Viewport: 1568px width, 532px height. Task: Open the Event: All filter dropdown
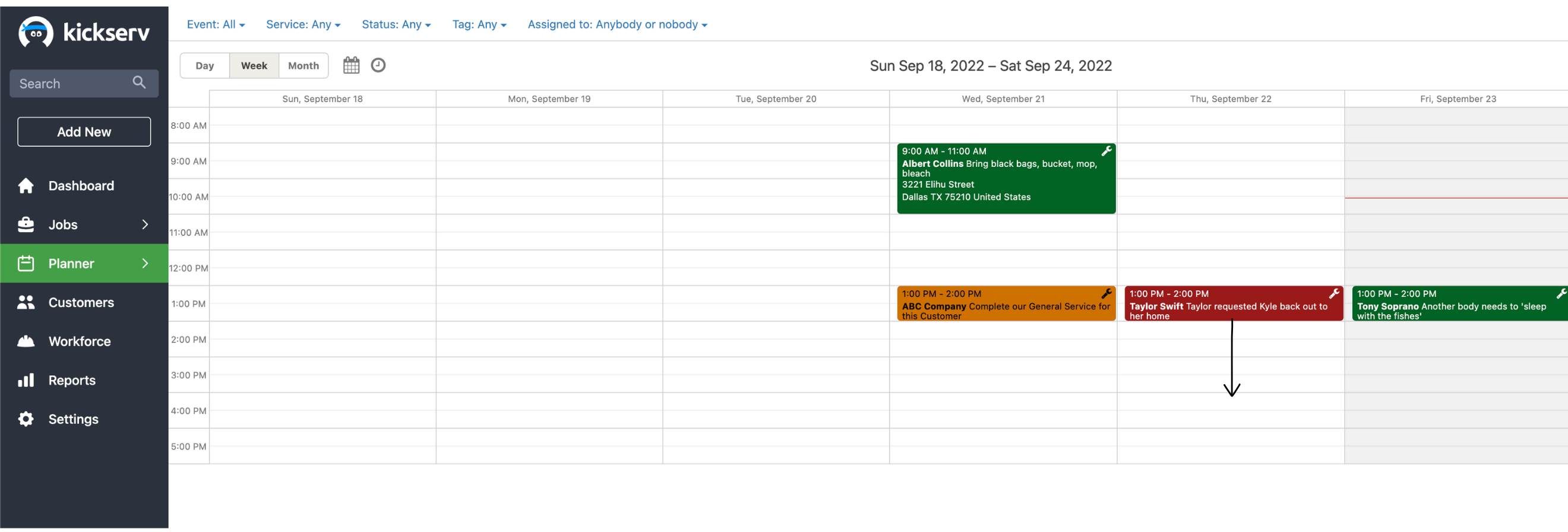[x=216, y=24]
